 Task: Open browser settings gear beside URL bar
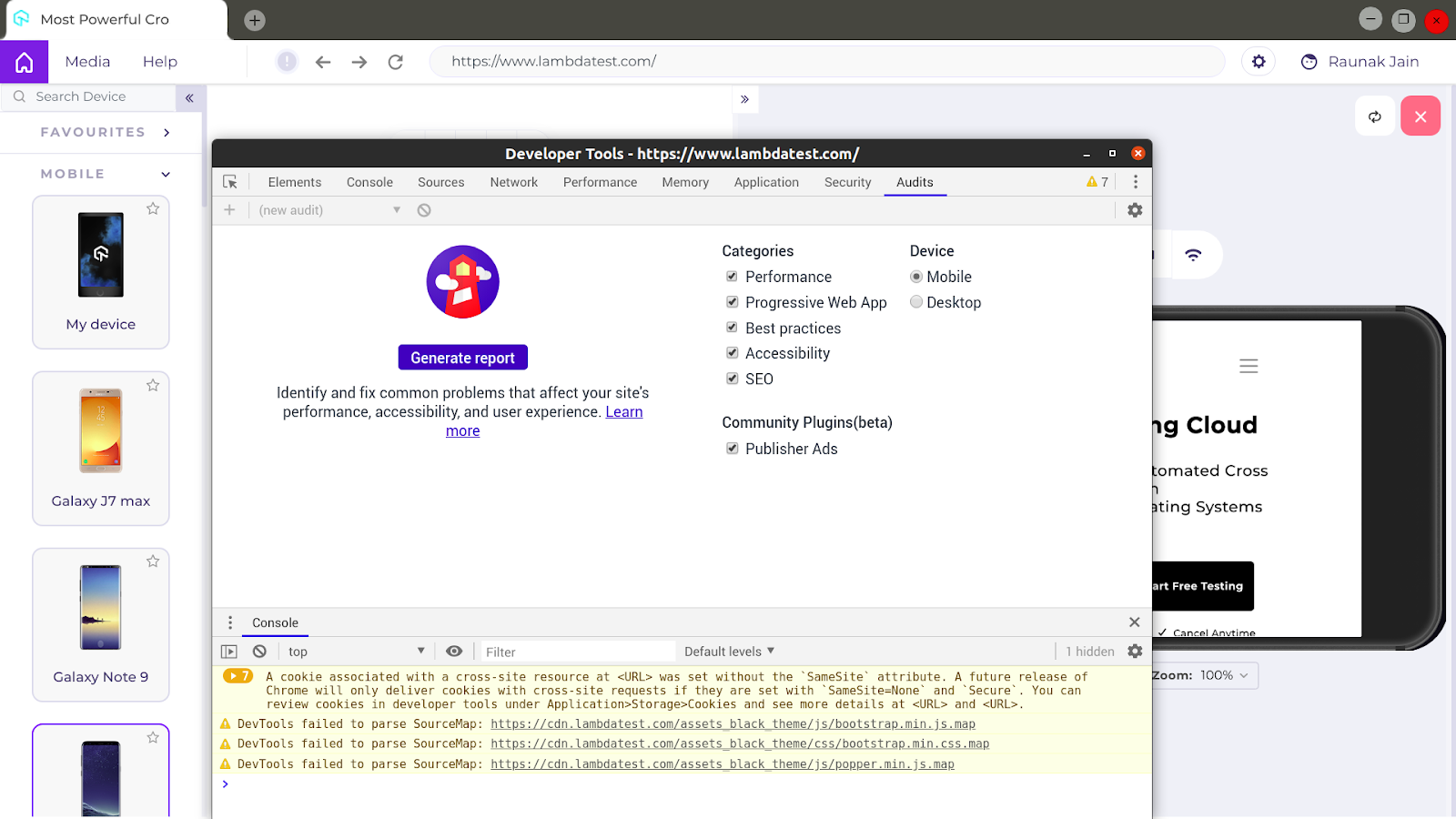(1259, 61)
